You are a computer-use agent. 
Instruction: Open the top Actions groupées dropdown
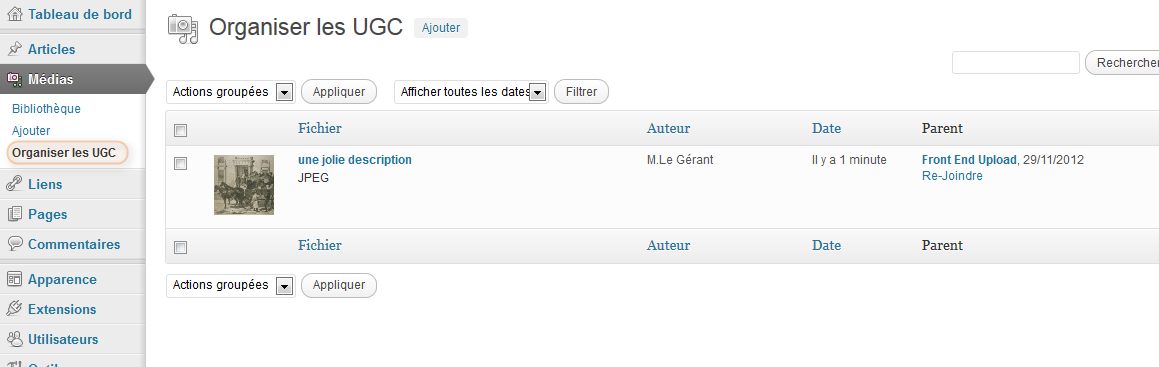pyautogui.click(x=231, y=92)
